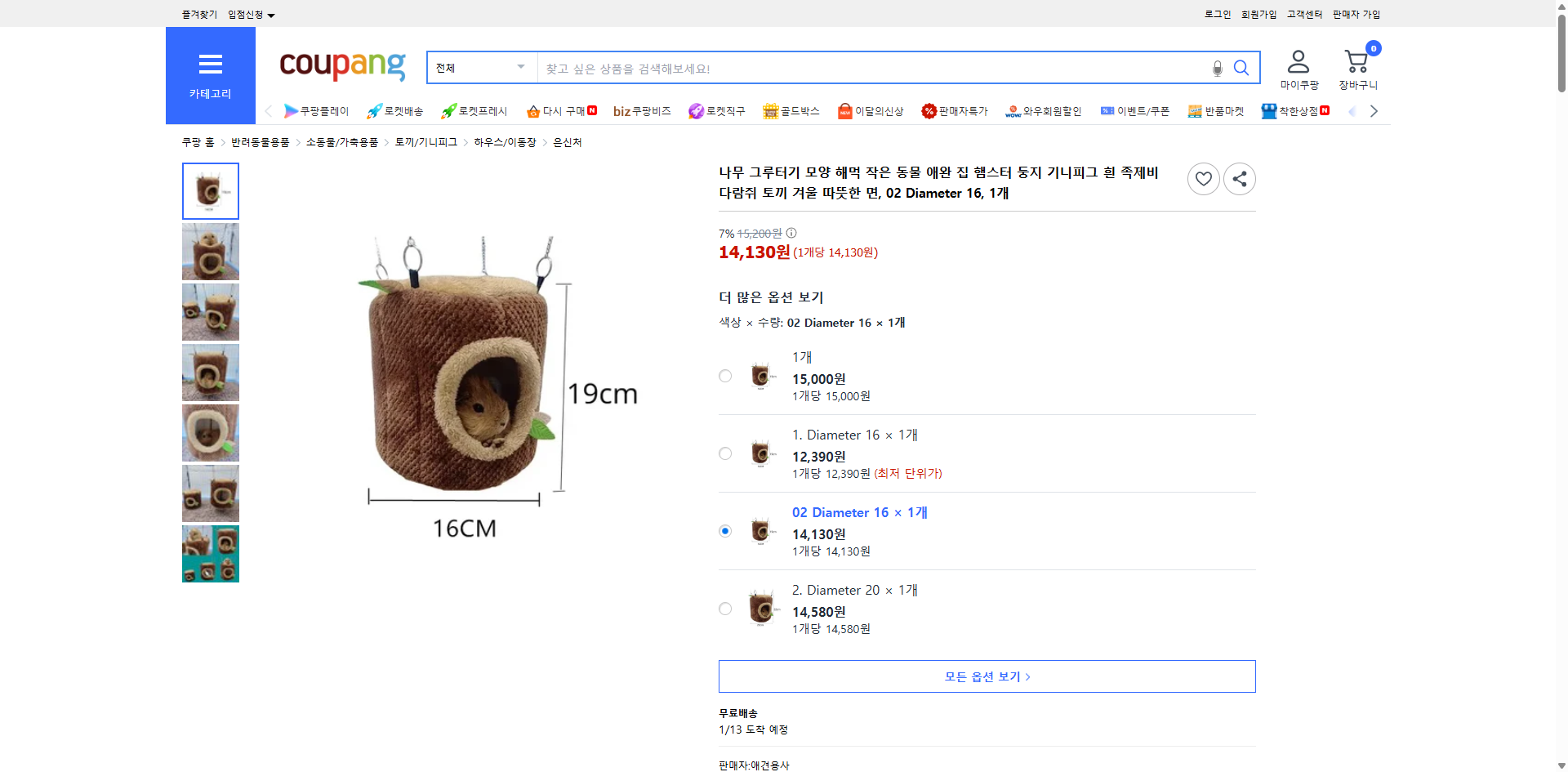Click the voice search microphone icon
Screen dimensions: 1568x772
[x=1217, y=68]
